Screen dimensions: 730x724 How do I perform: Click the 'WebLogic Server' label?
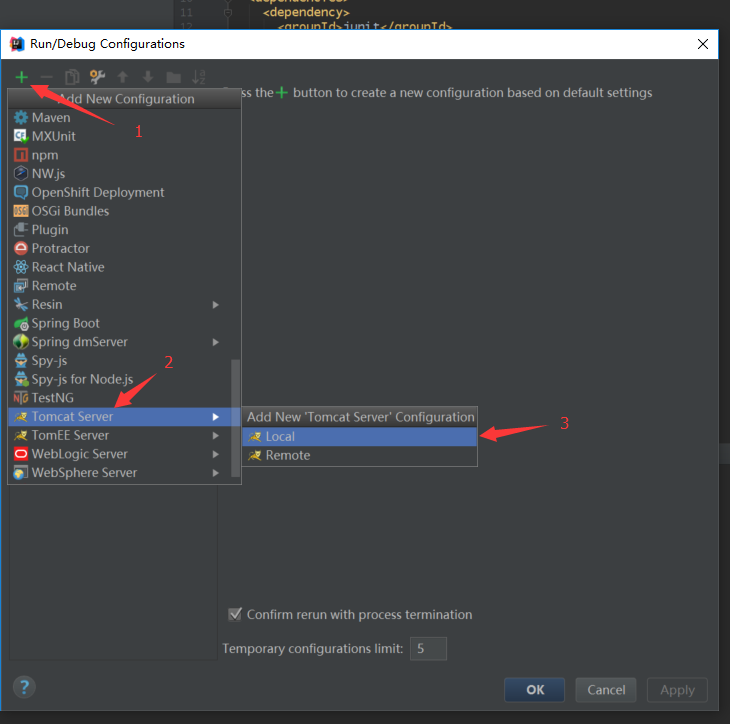click(80, 454)
